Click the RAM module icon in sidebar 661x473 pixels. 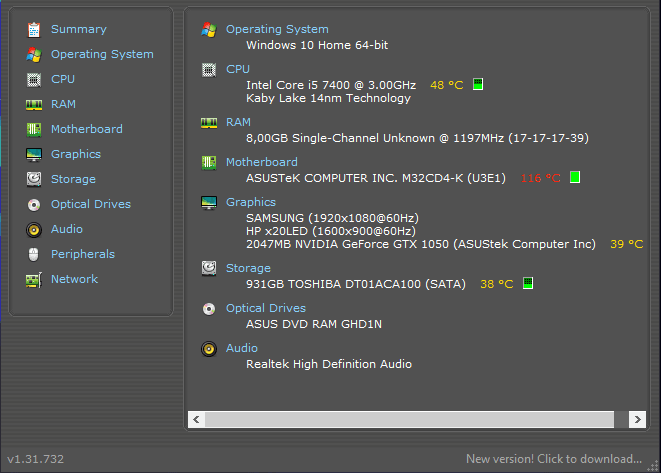coord(34,105)
